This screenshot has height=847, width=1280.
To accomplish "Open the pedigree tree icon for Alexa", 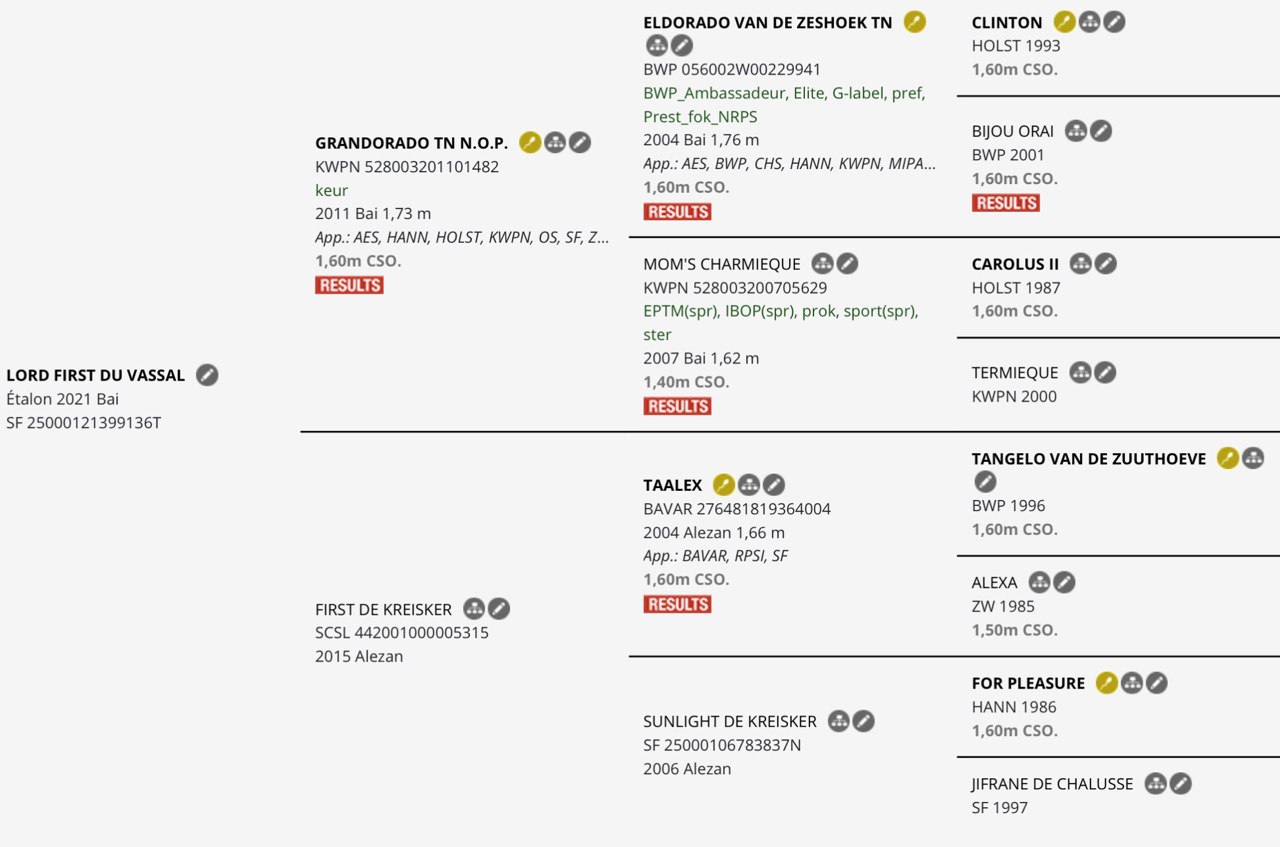I will tap(1040, 582).
